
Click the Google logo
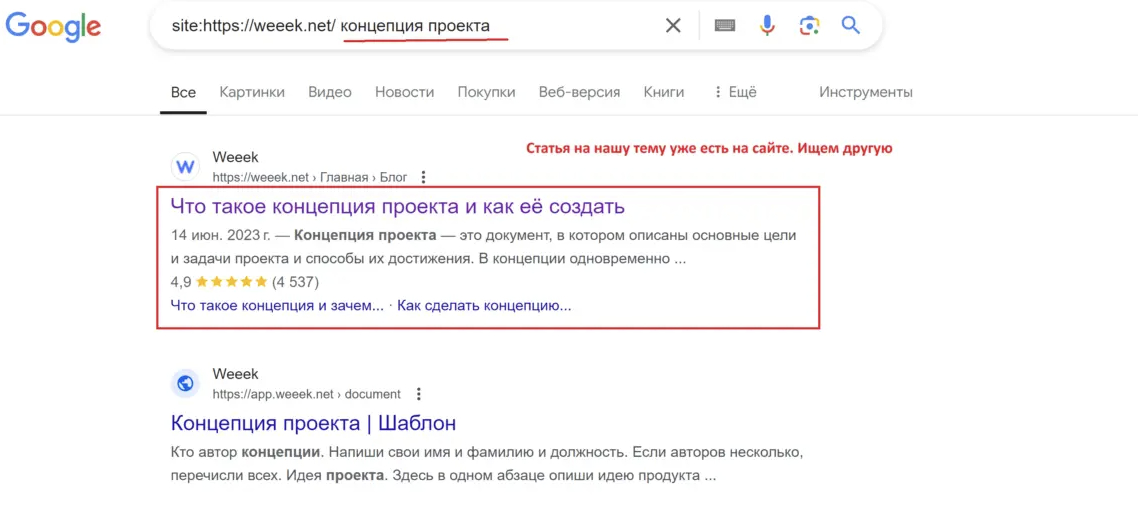click(53, 26)
